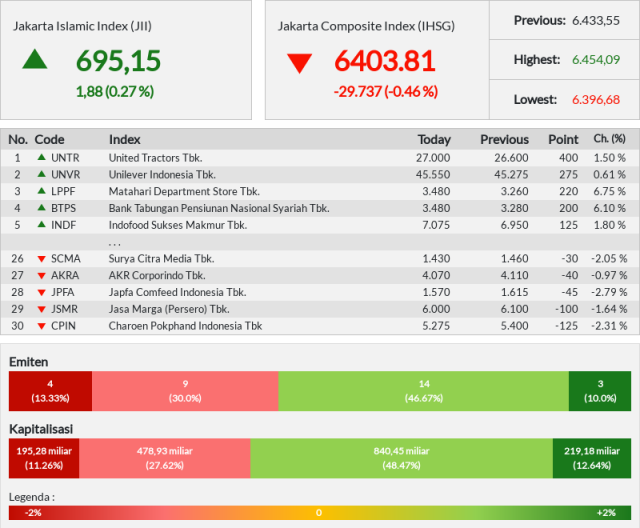Click the Point column header
The height and width of the screenshot is (528, 640).
(x=563, y=140)
